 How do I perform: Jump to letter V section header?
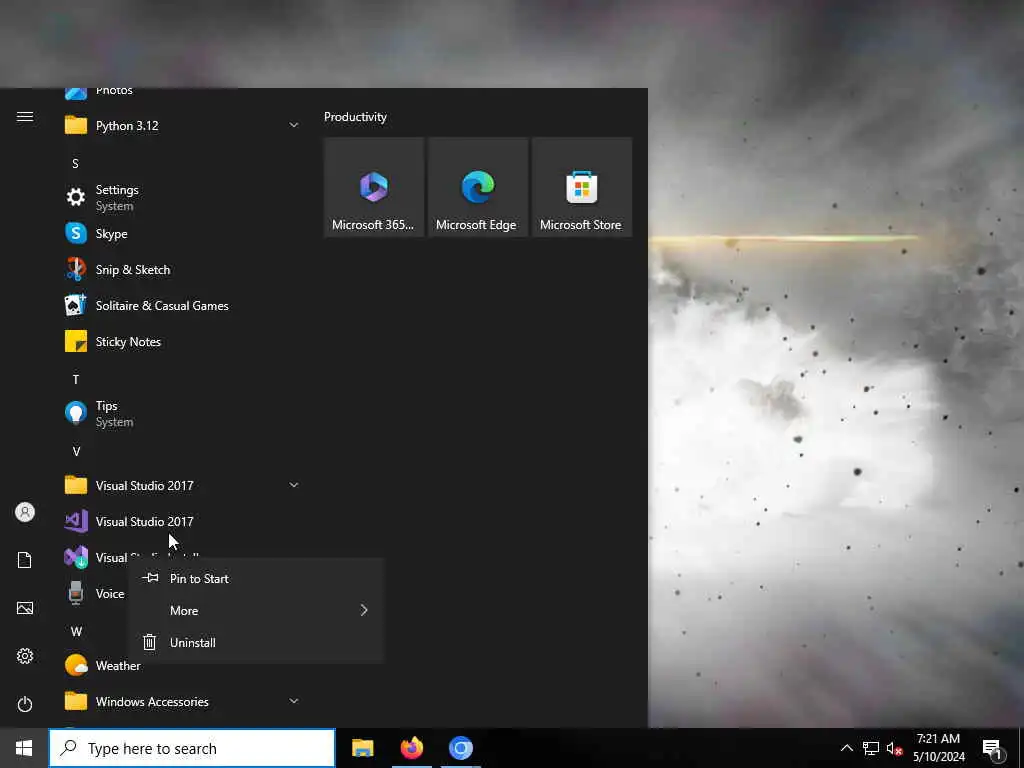(76, 451)
